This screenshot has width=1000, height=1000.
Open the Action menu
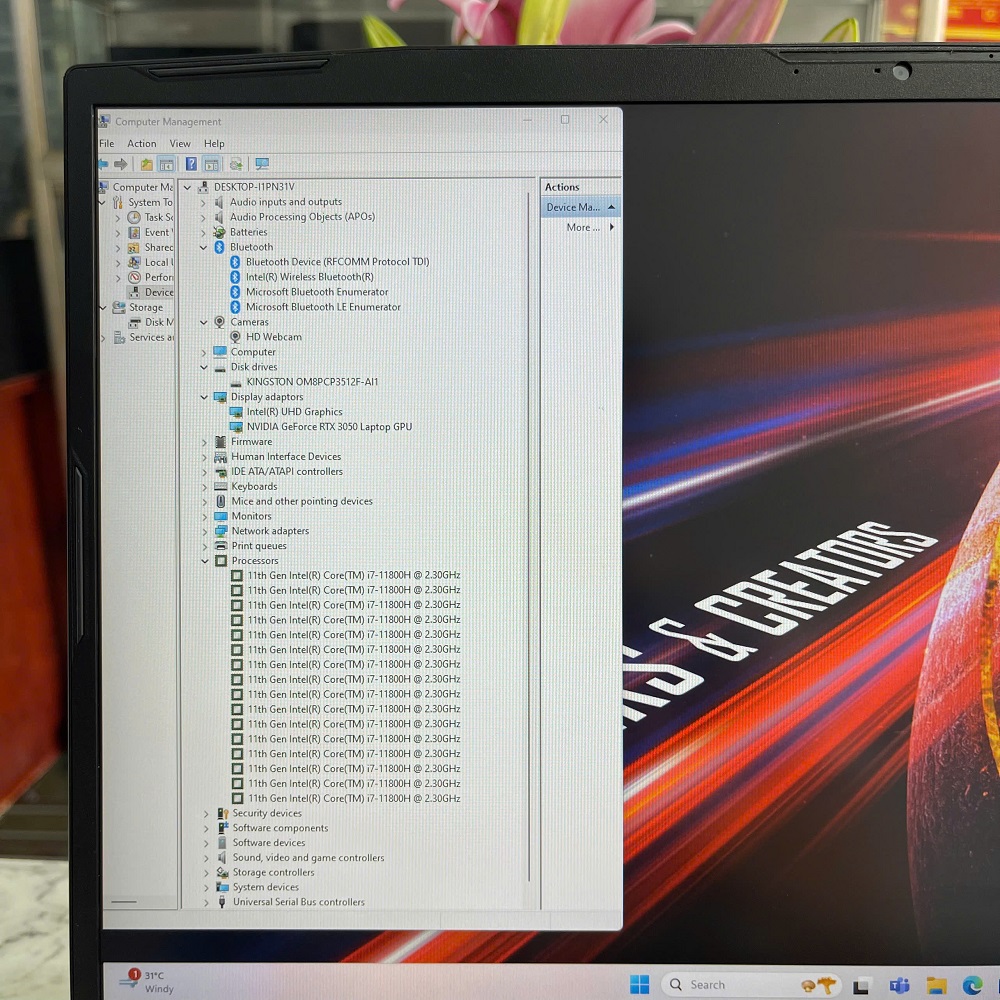pyautogui.click(x=141, y=143)
